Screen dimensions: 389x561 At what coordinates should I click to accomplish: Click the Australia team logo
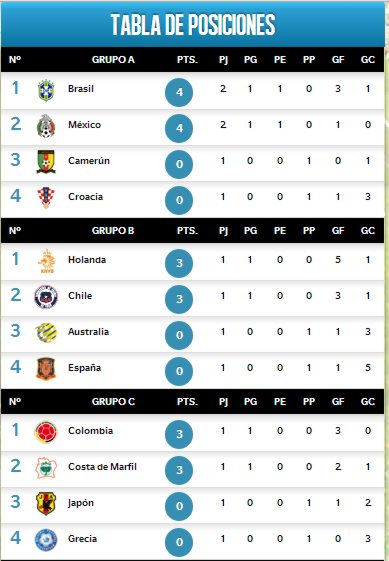[47, 332]
